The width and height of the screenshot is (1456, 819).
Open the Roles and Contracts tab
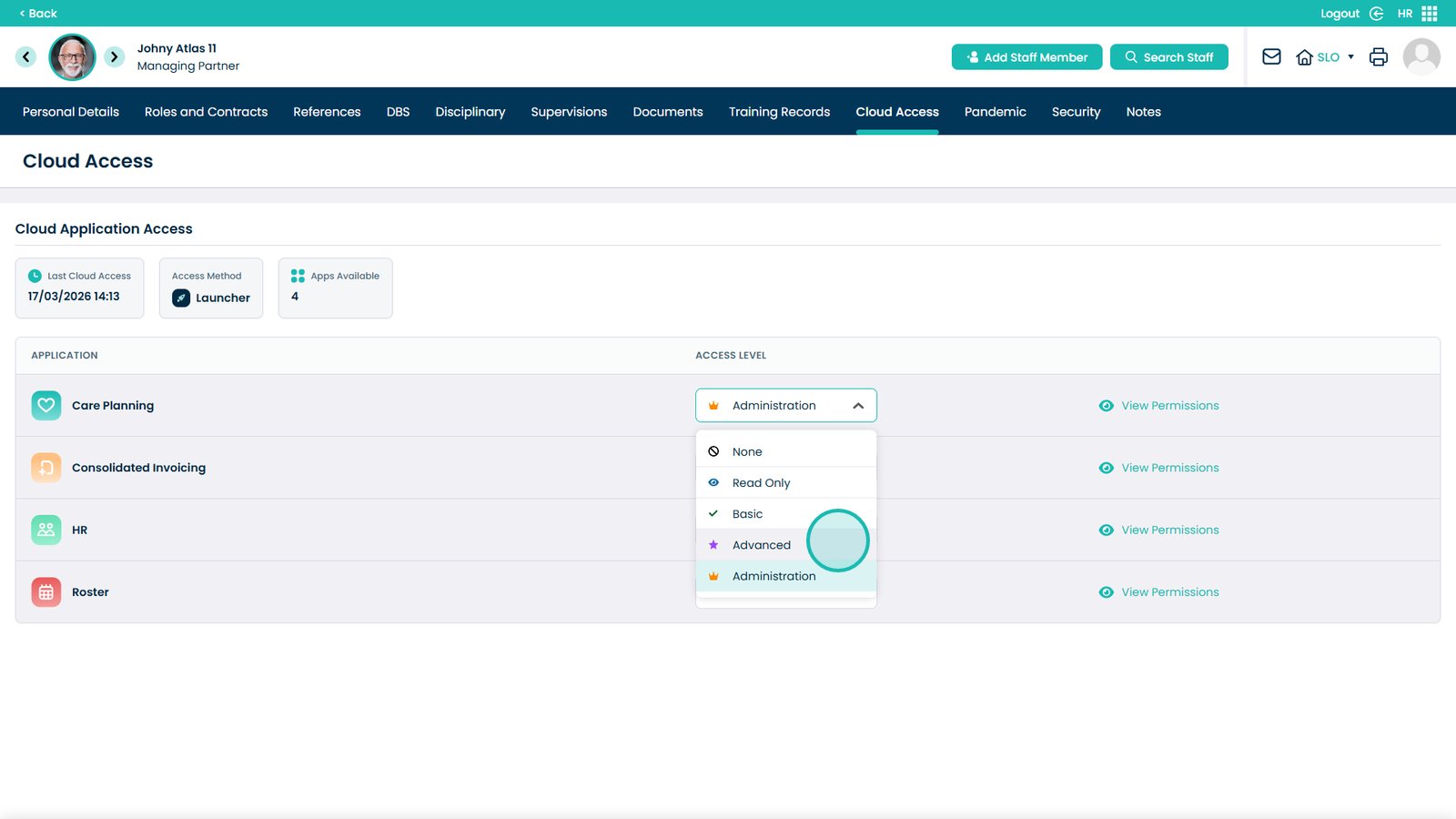coord(206,112)
